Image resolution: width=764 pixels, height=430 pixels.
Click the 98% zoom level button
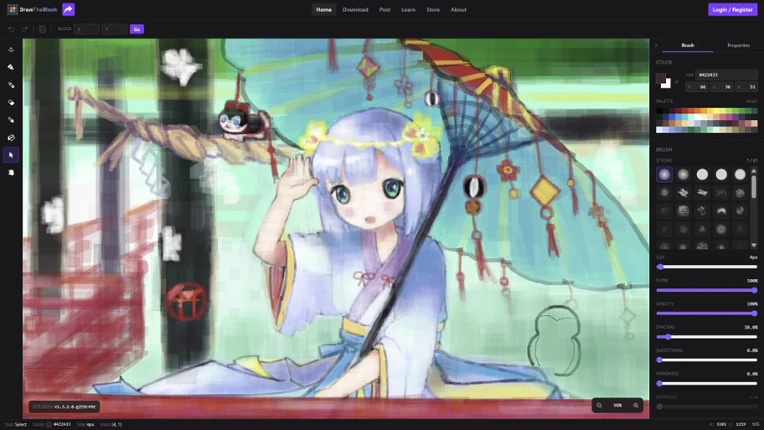click(x=617, y=405)
